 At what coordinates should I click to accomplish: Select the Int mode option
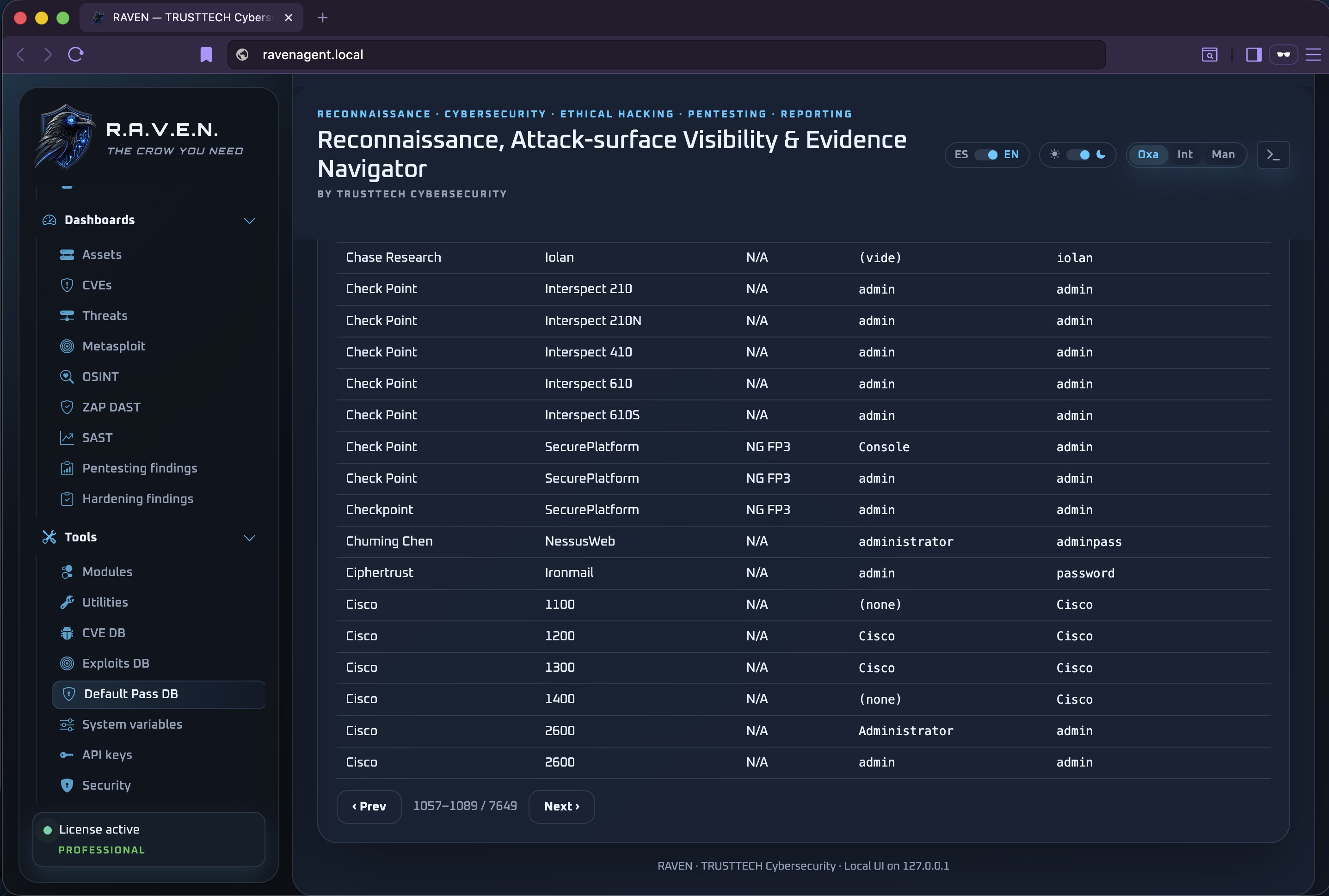point(1184,155)
